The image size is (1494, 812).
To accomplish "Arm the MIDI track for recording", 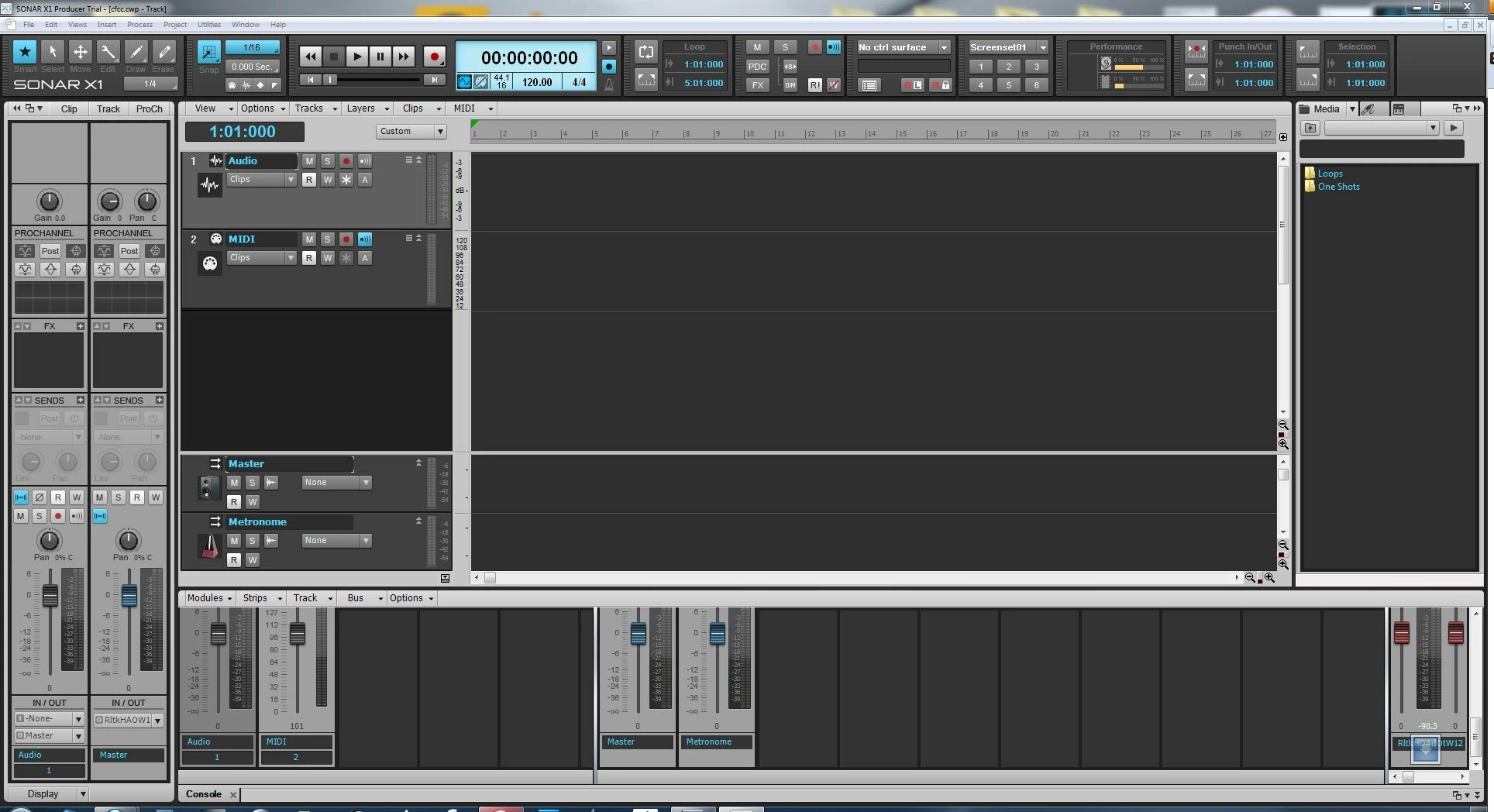I will (x=346, y=239).
